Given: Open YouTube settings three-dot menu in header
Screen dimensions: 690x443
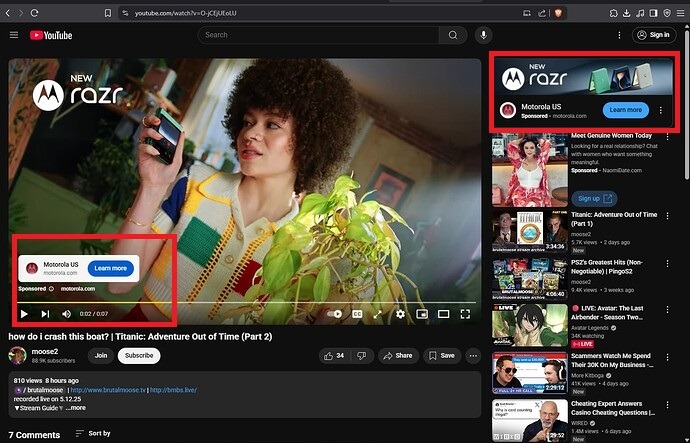Looking at the screenshot, I should click(619, 35).
